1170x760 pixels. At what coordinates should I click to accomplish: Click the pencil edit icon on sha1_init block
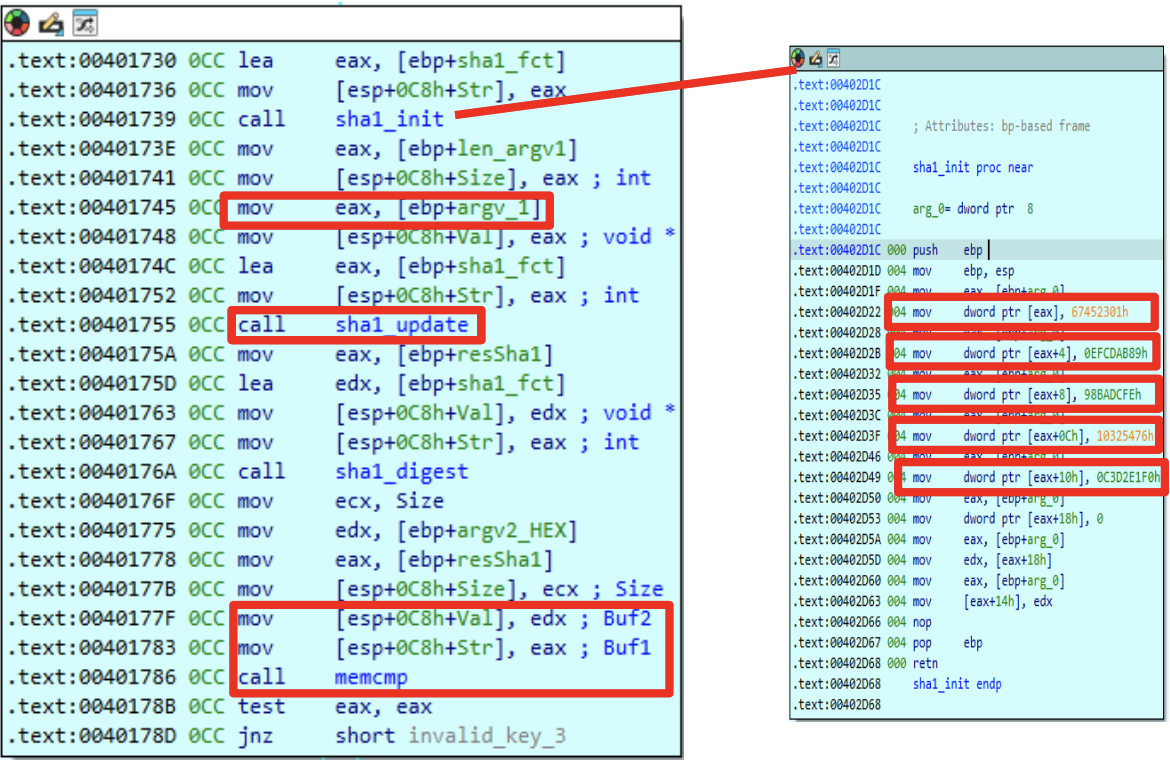coord(815,59)
